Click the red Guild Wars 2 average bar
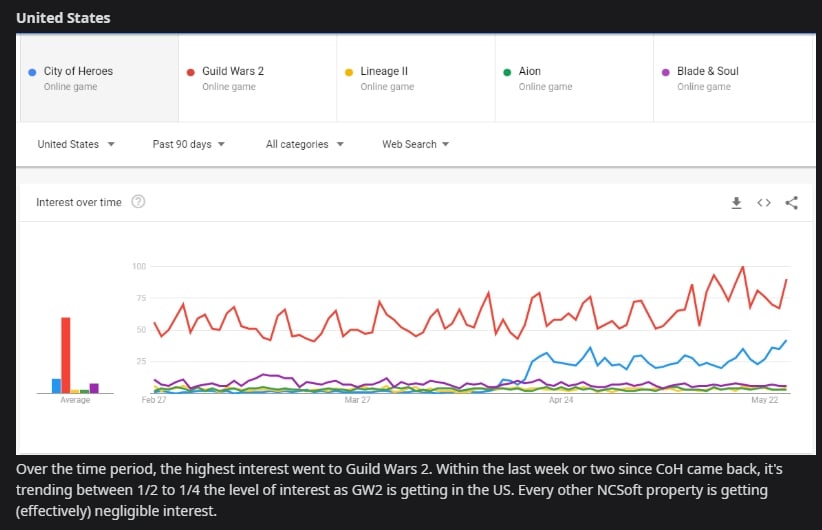 tap(66, 355)
